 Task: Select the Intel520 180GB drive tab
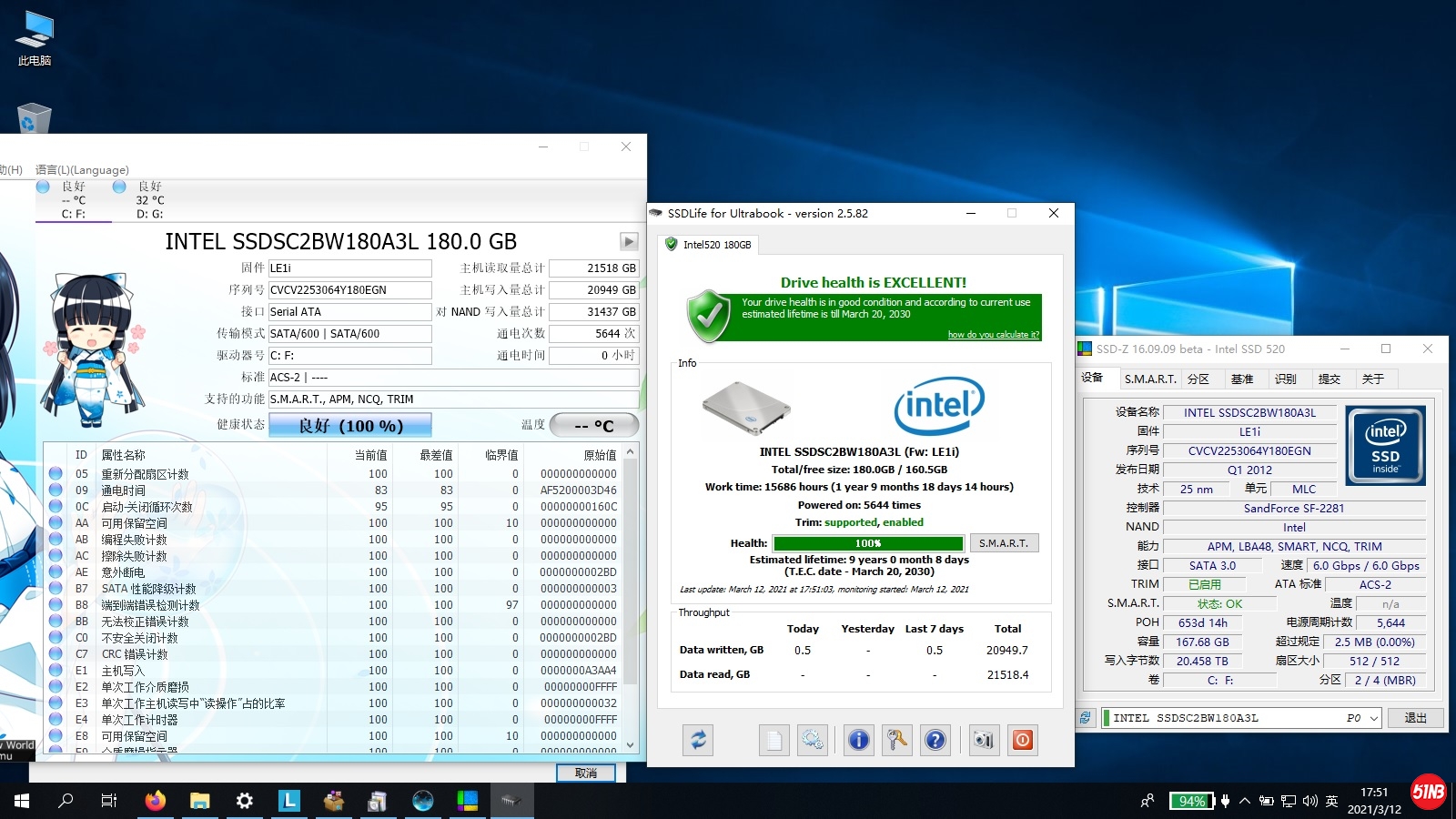coord(709,245)
